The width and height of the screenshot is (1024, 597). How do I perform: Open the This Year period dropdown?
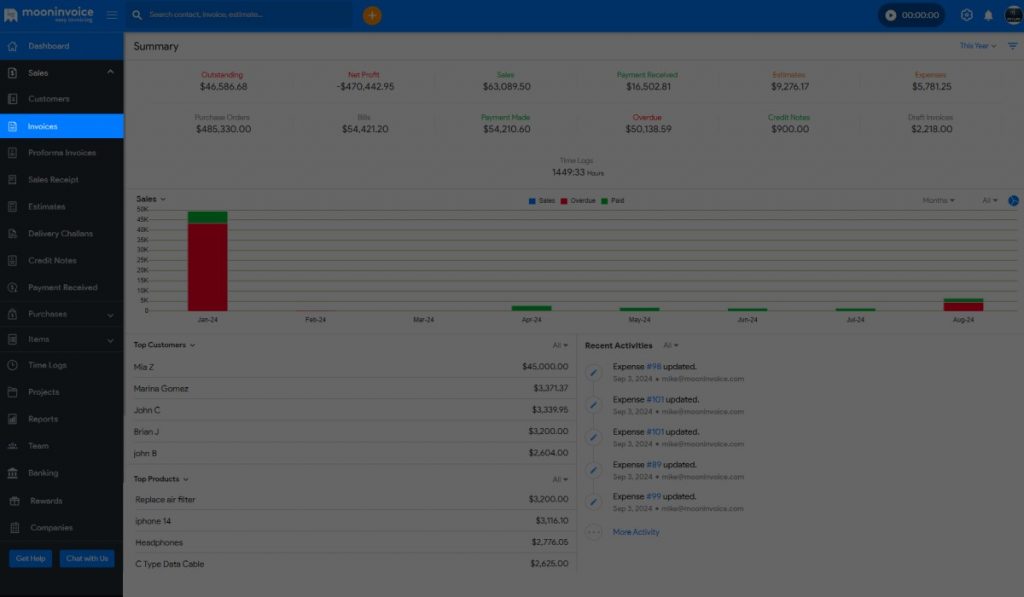coord(977,46)
